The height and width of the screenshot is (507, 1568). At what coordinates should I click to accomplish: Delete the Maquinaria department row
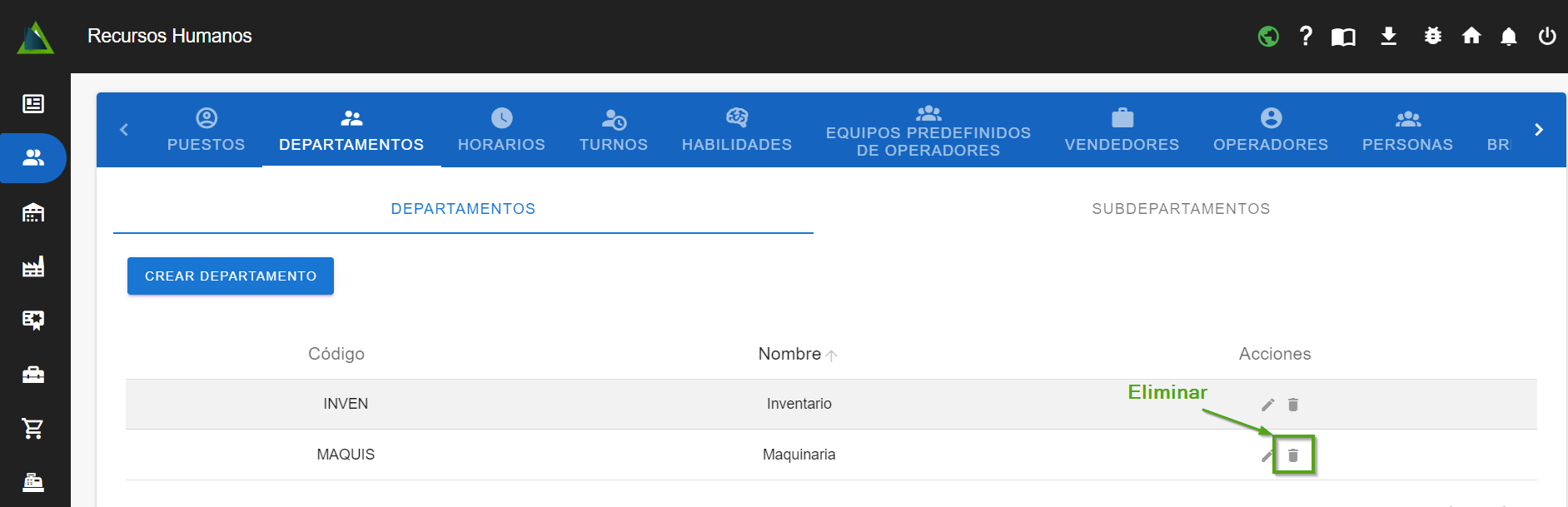[x=1292, y=455]
